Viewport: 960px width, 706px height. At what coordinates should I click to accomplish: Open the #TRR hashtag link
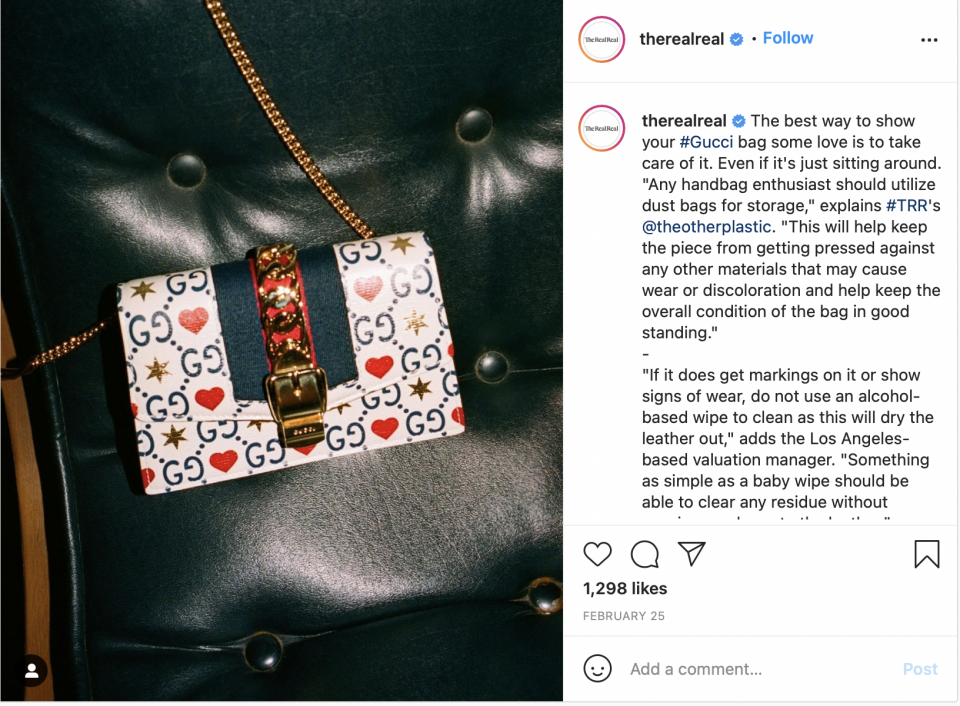pyautogui.click(x=907, y=205)
